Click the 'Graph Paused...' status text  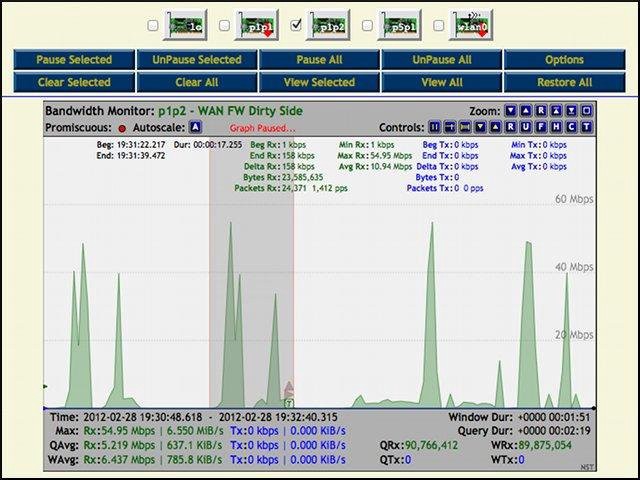tap(262, 128)
